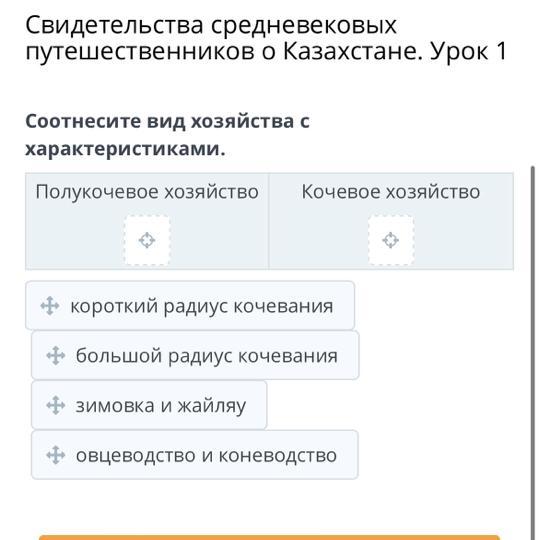Click text label зимовка и жайляу
The height and width of the screenshot is (540, 539).
[161, 405]
